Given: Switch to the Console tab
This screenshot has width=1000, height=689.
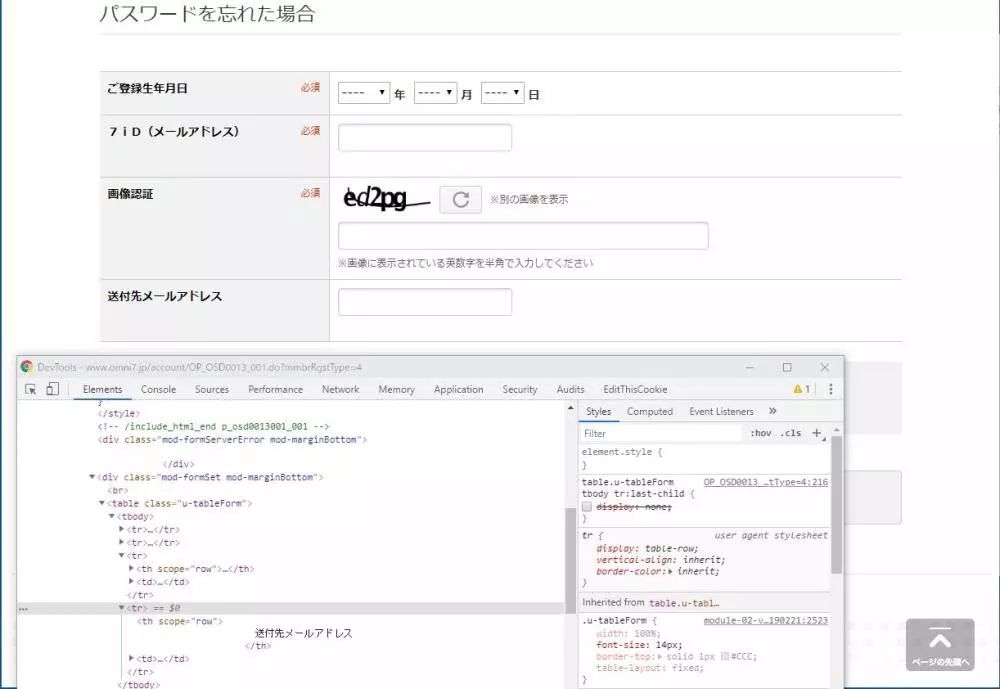Looking at the screenshot, I should (158, 390).
